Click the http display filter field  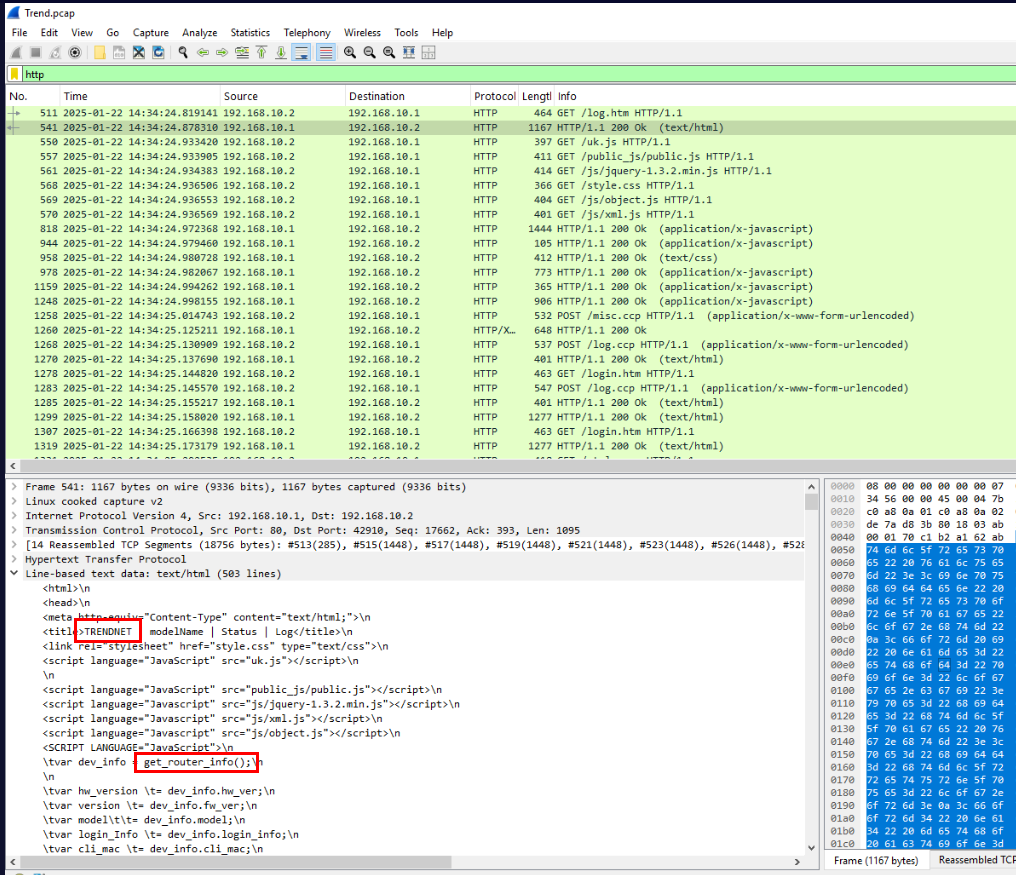pyautogui.click(x=518, y=74)
